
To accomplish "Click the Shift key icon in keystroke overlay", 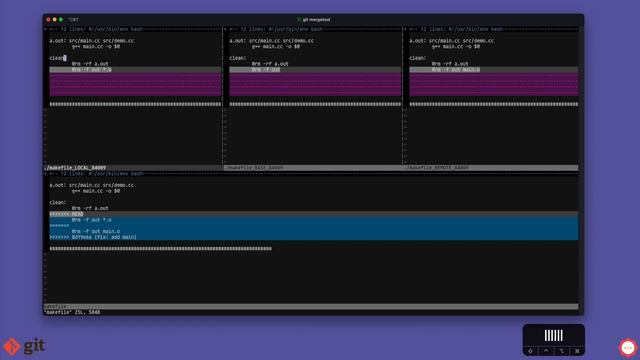I will pyautogui.click(x=530, y=351).
